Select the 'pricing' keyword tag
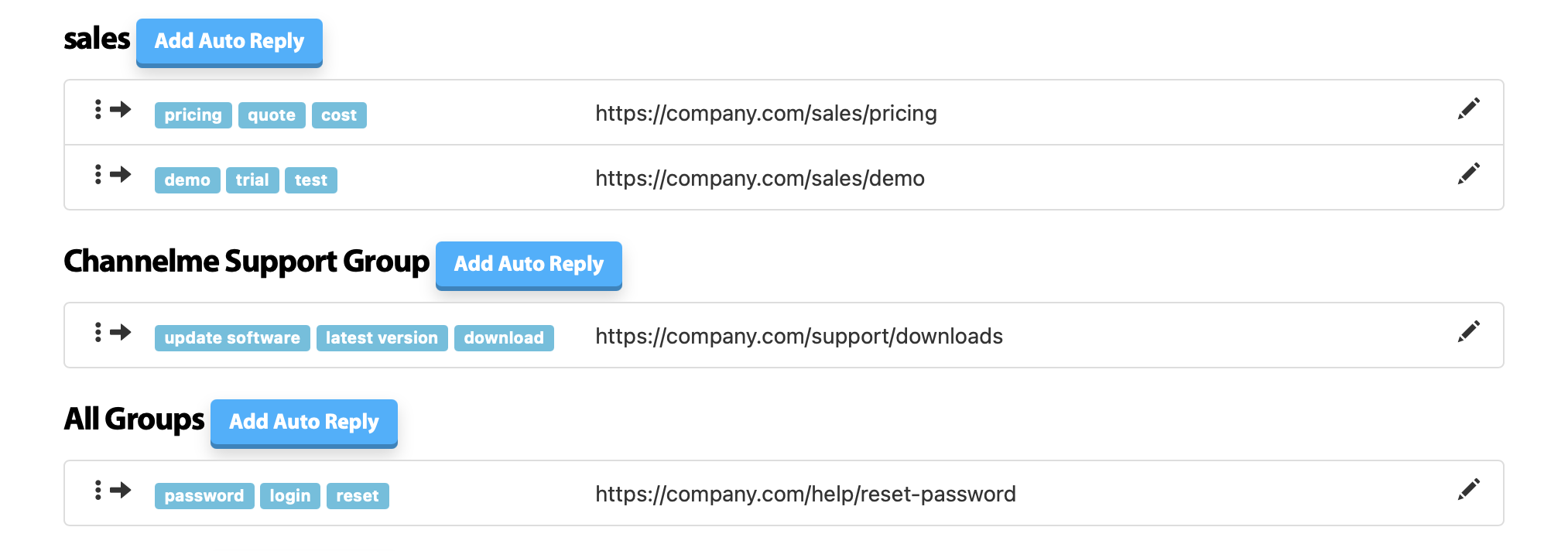Screen dimensions: 1568x551 (193, 115)
